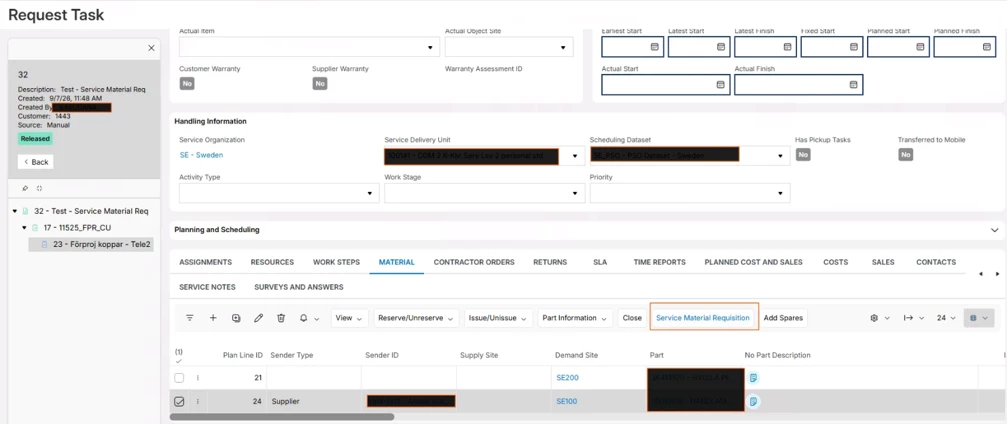Delete the selected line with trash icon
The height and width of the screenshot is (424, 1007).
(x=281, y=318)
